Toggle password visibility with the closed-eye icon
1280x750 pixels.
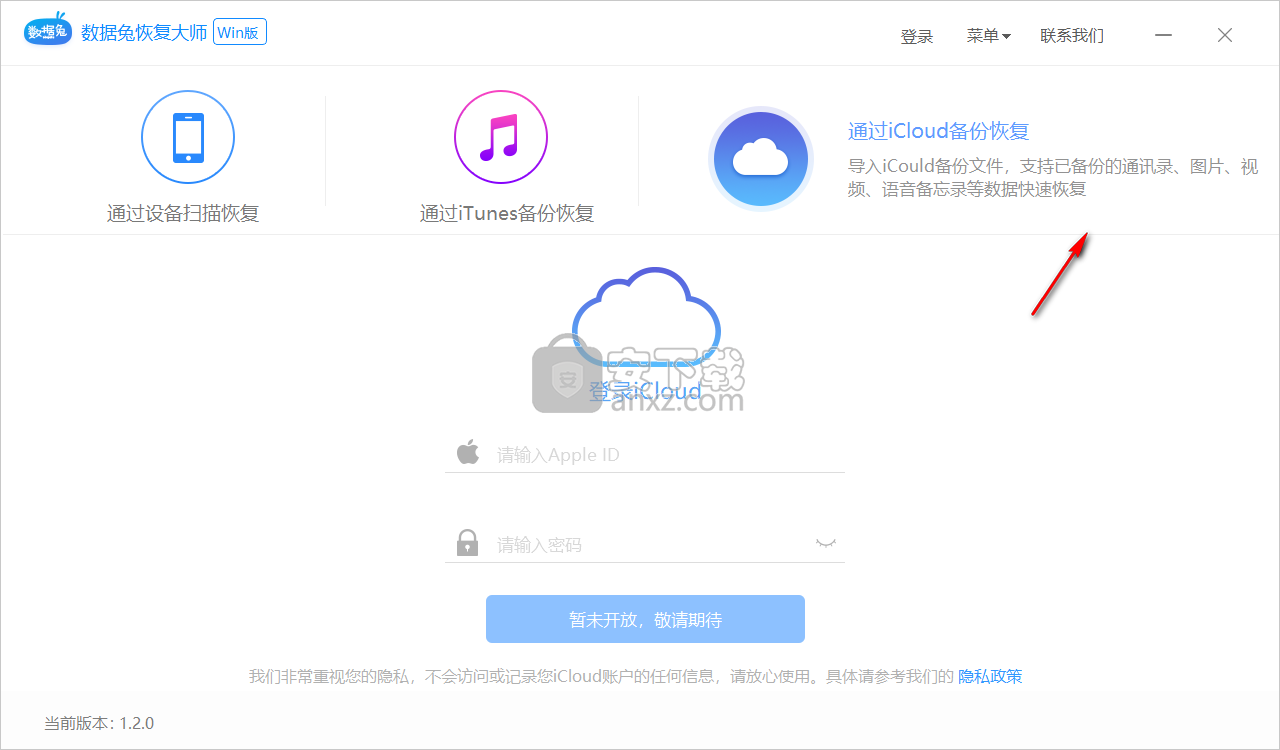pyautogui.click(x=824, y=542)
